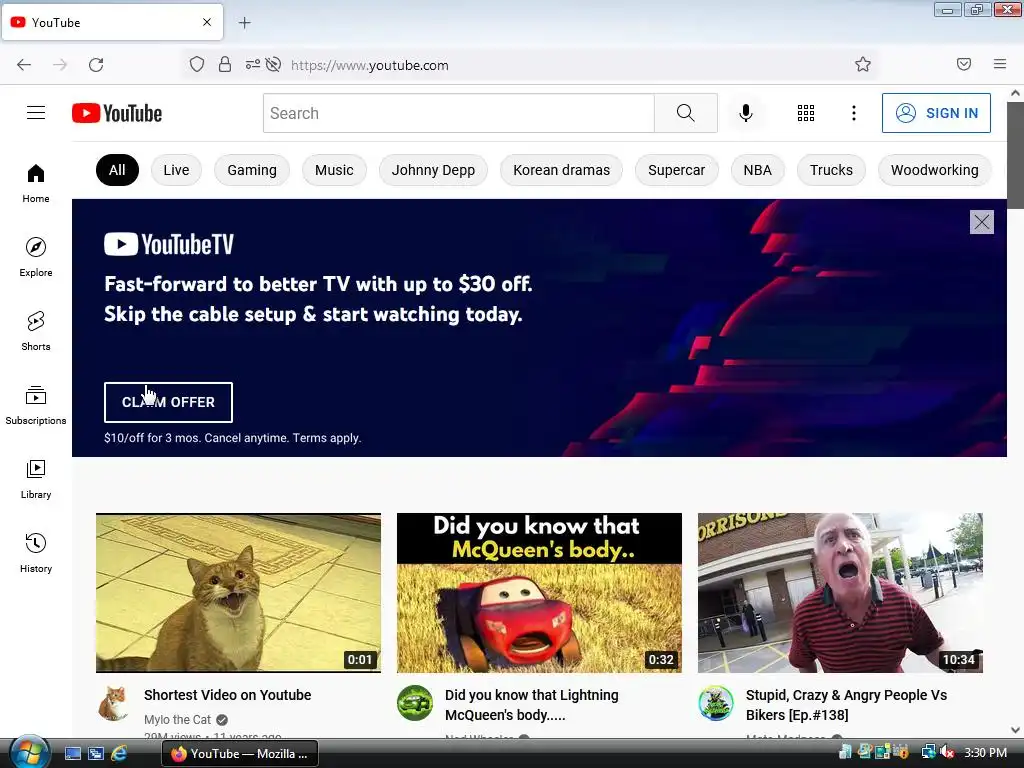Open the Firefox application menu

click(1000, 64)
